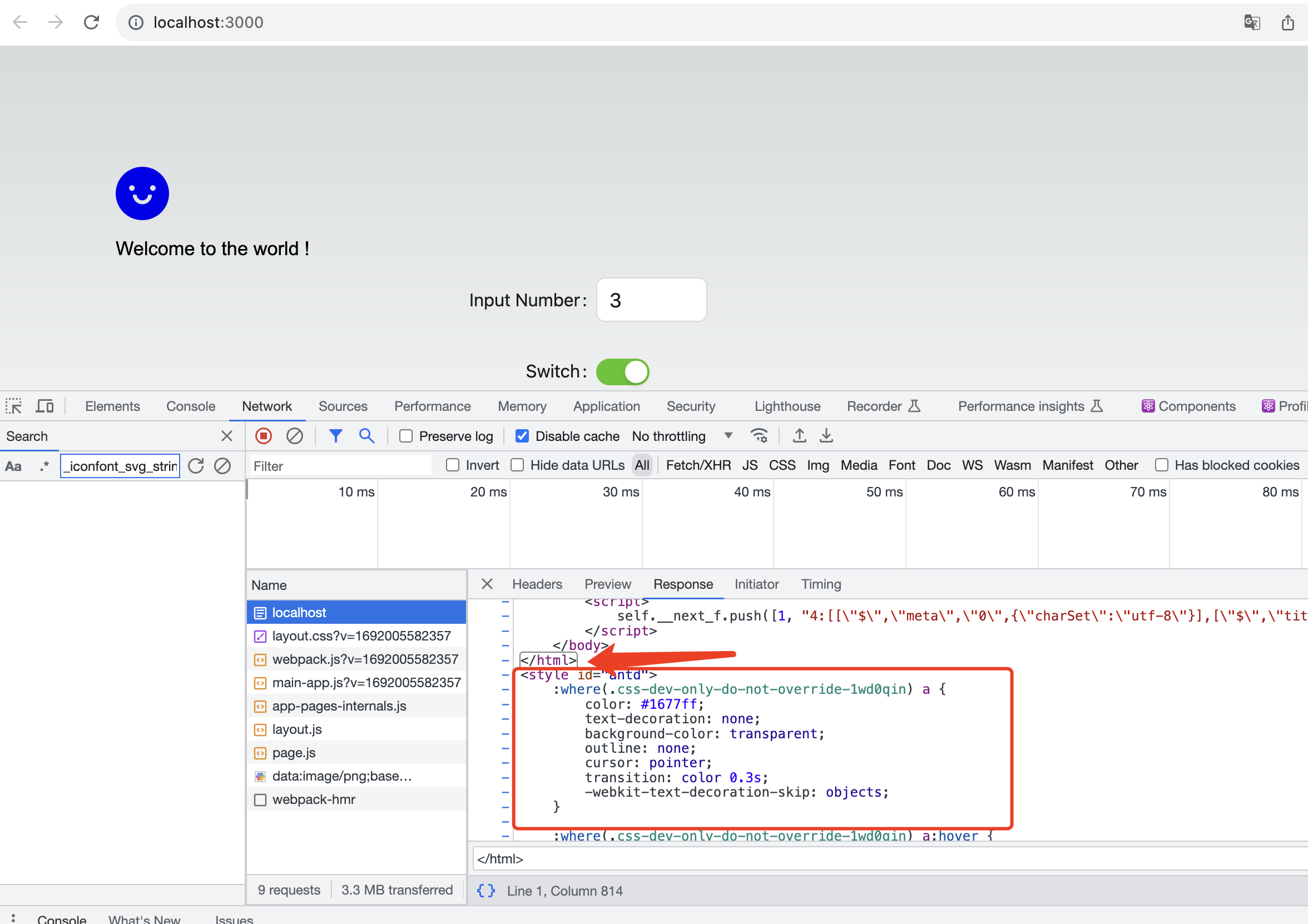Image resolution: width=1308 pixels, height=924 pixels.
Task: Uncheck the Disable cache checkbox
Action: pos(522,436)
